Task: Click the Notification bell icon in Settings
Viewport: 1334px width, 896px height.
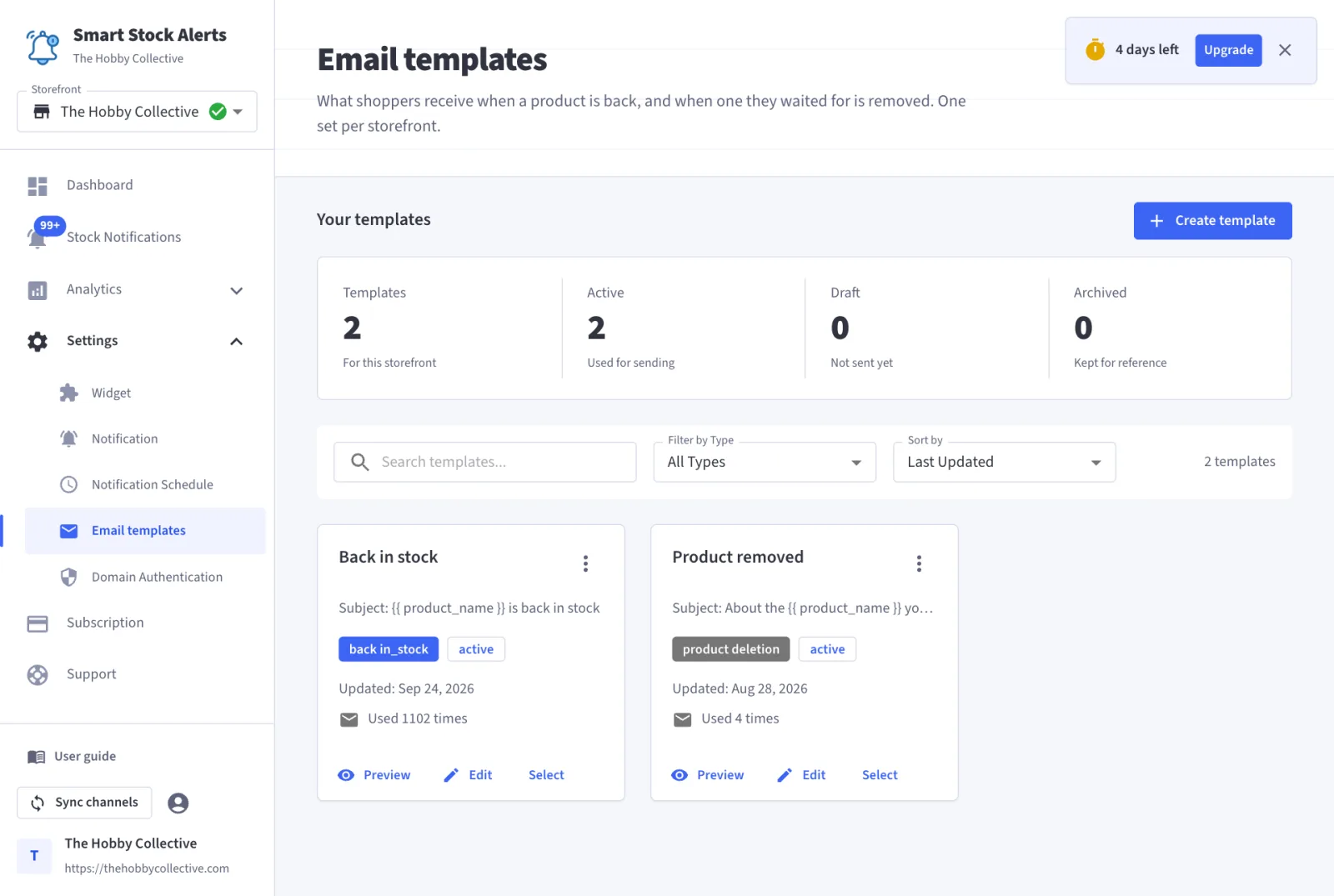Action: click(69, 438)
